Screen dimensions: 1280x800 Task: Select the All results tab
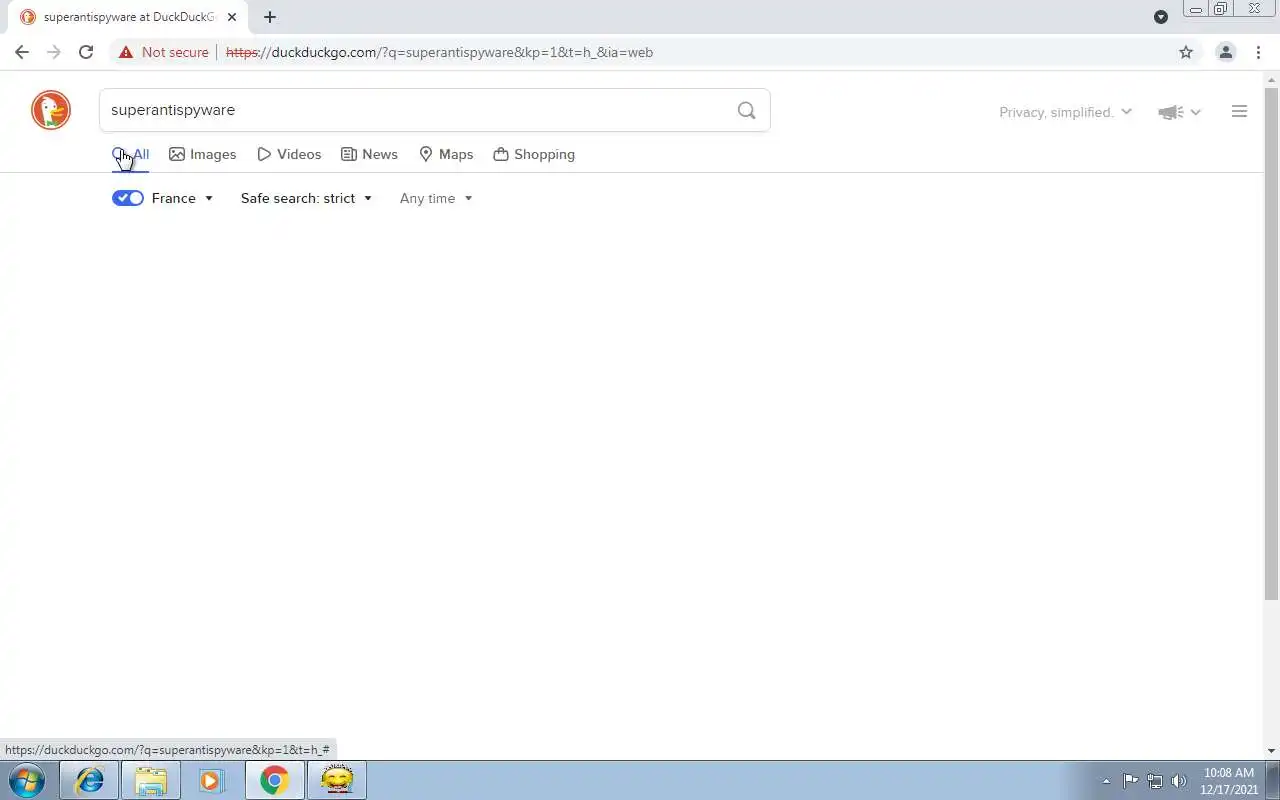click(x=131, y=155)
